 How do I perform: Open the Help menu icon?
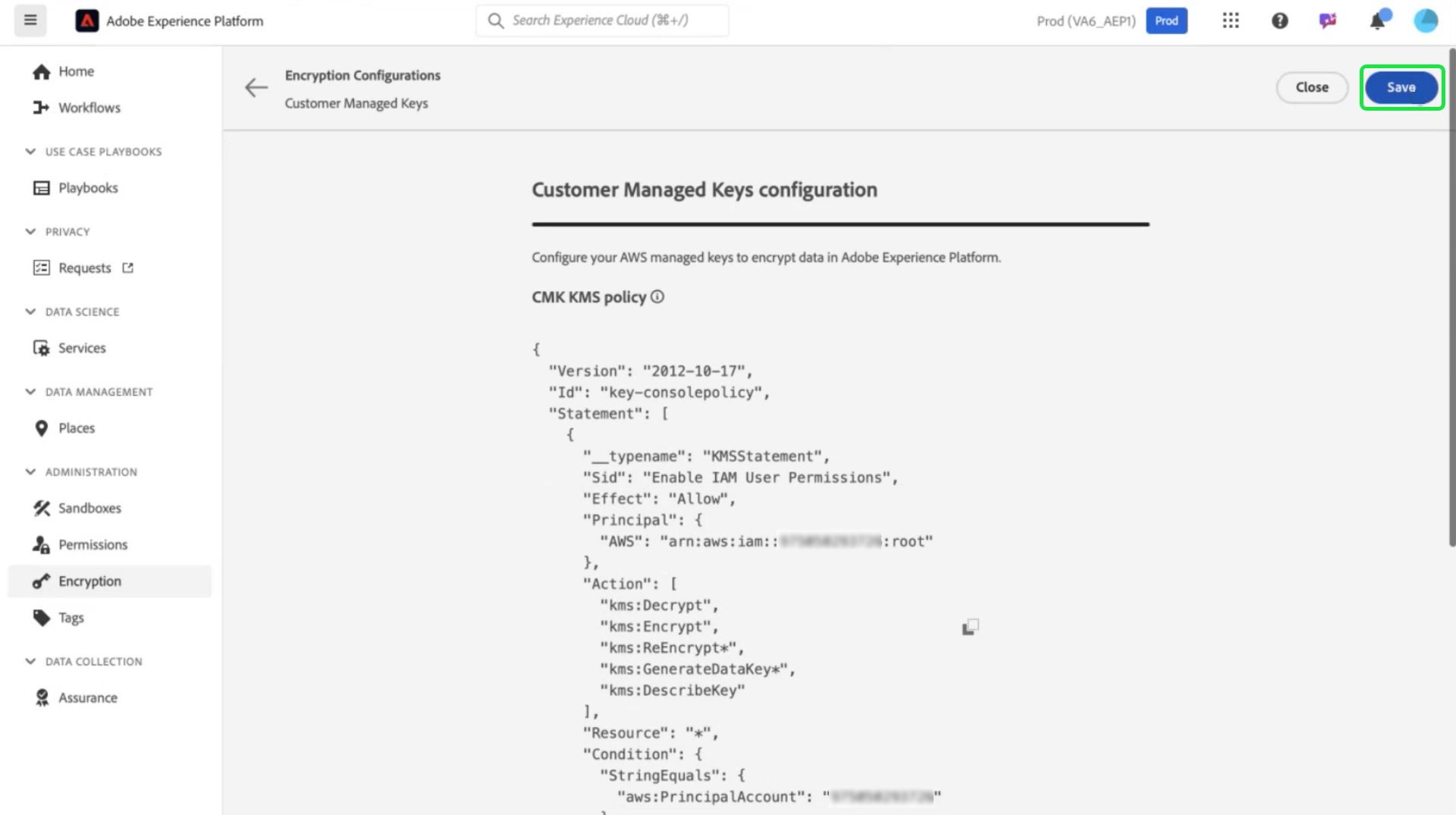[1280, 20]
